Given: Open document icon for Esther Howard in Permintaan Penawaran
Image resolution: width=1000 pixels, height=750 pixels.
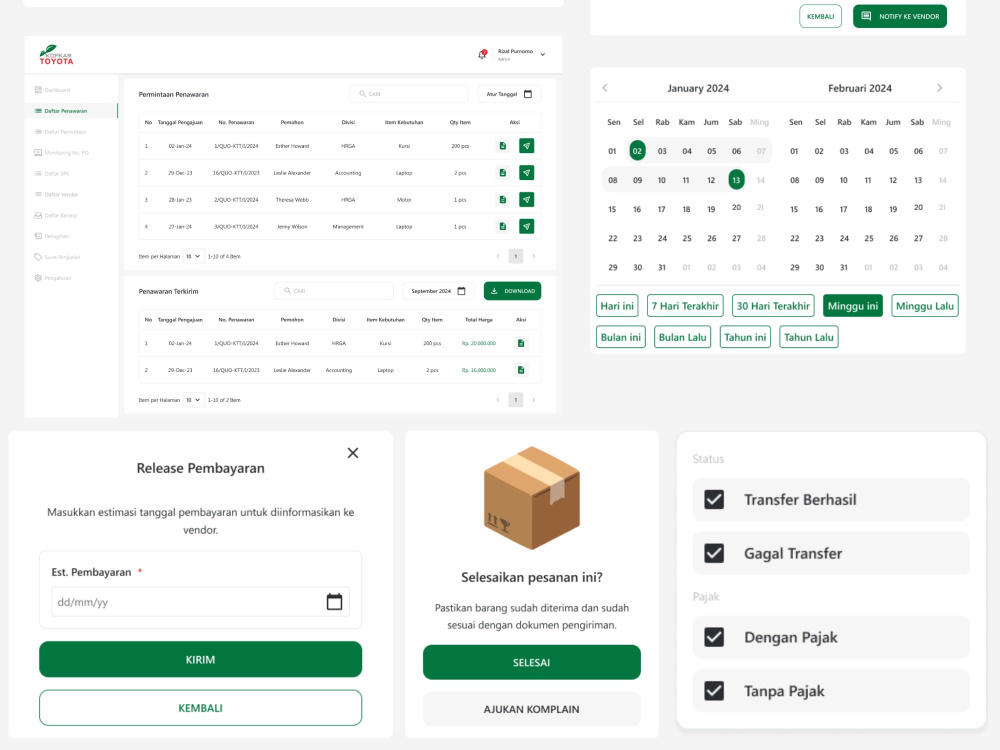Looking at the screenshot, I should (x=503, y=146).
